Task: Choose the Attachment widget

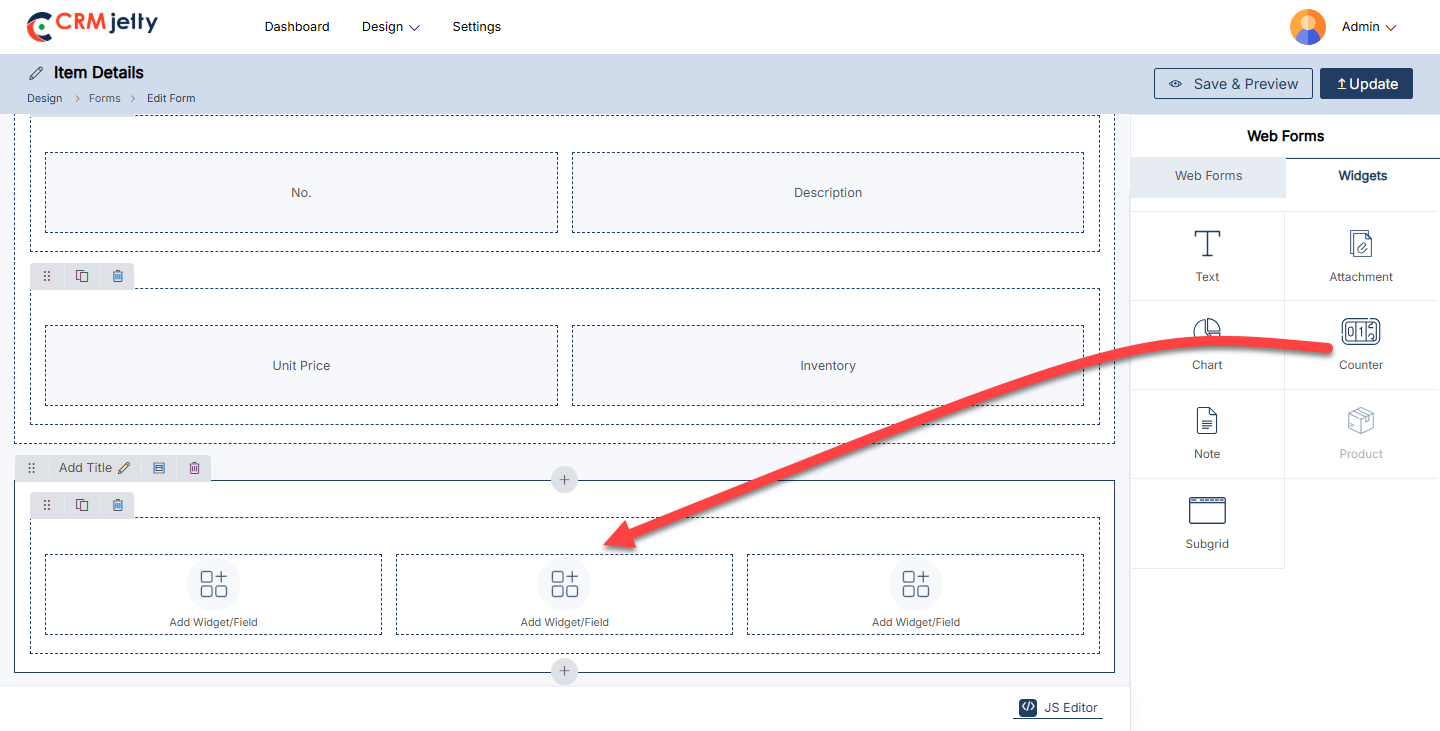Action: coord(1360,255)
